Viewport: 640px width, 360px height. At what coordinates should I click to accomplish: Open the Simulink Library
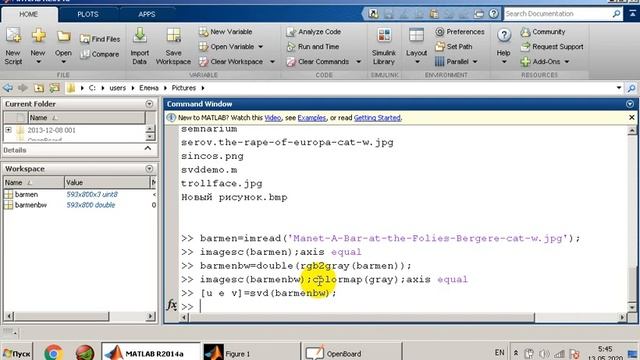tap(384, 47)
